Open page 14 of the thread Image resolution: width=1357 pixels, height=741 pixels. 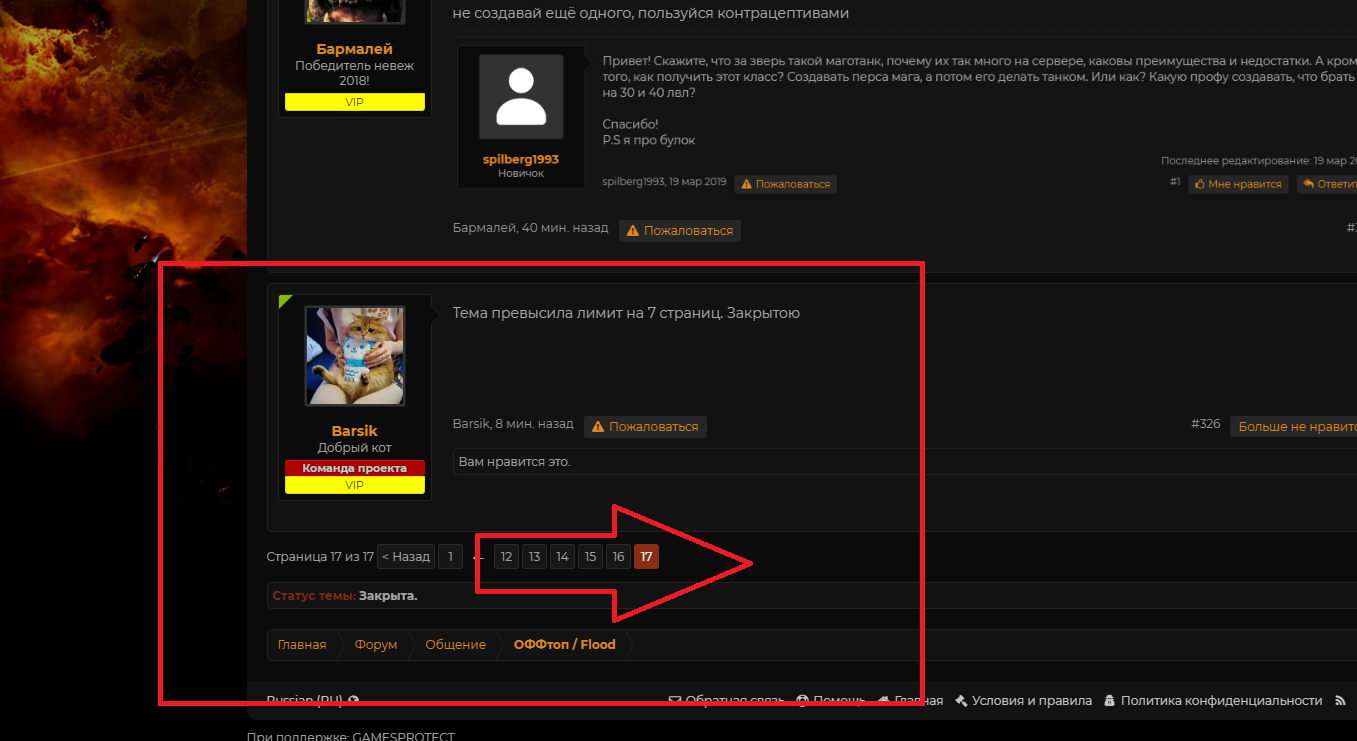pos(562,557)
